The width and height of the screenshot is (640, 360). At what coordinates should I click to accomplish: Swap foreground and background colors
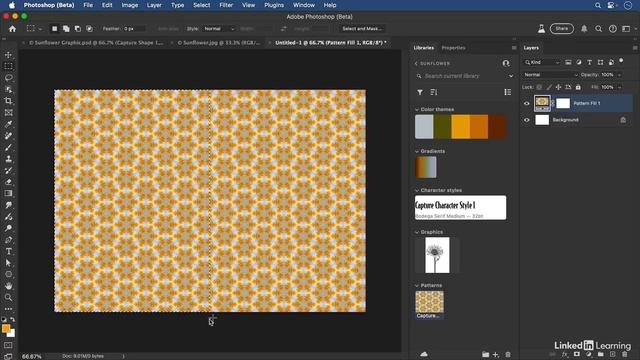[x=13, y=320]
